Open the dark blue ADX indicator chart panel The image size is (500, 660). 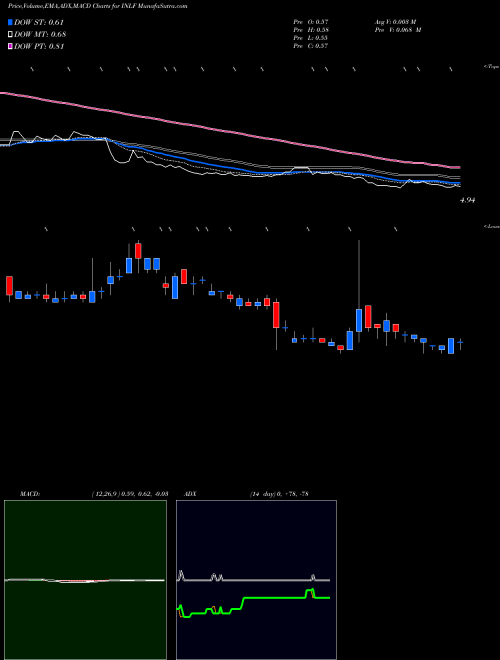click(x=256, y=579)
